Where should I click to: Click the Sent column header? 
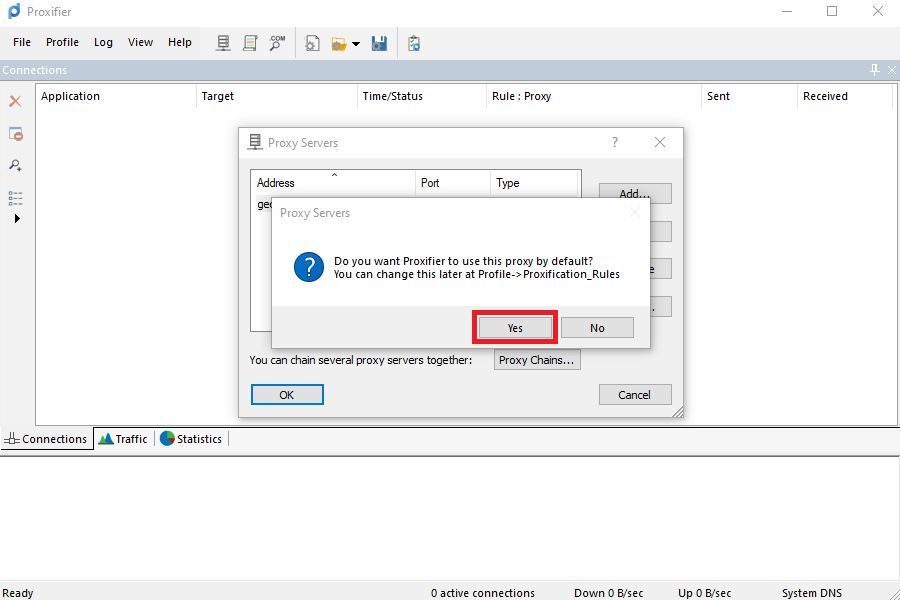tap(750, 96)
